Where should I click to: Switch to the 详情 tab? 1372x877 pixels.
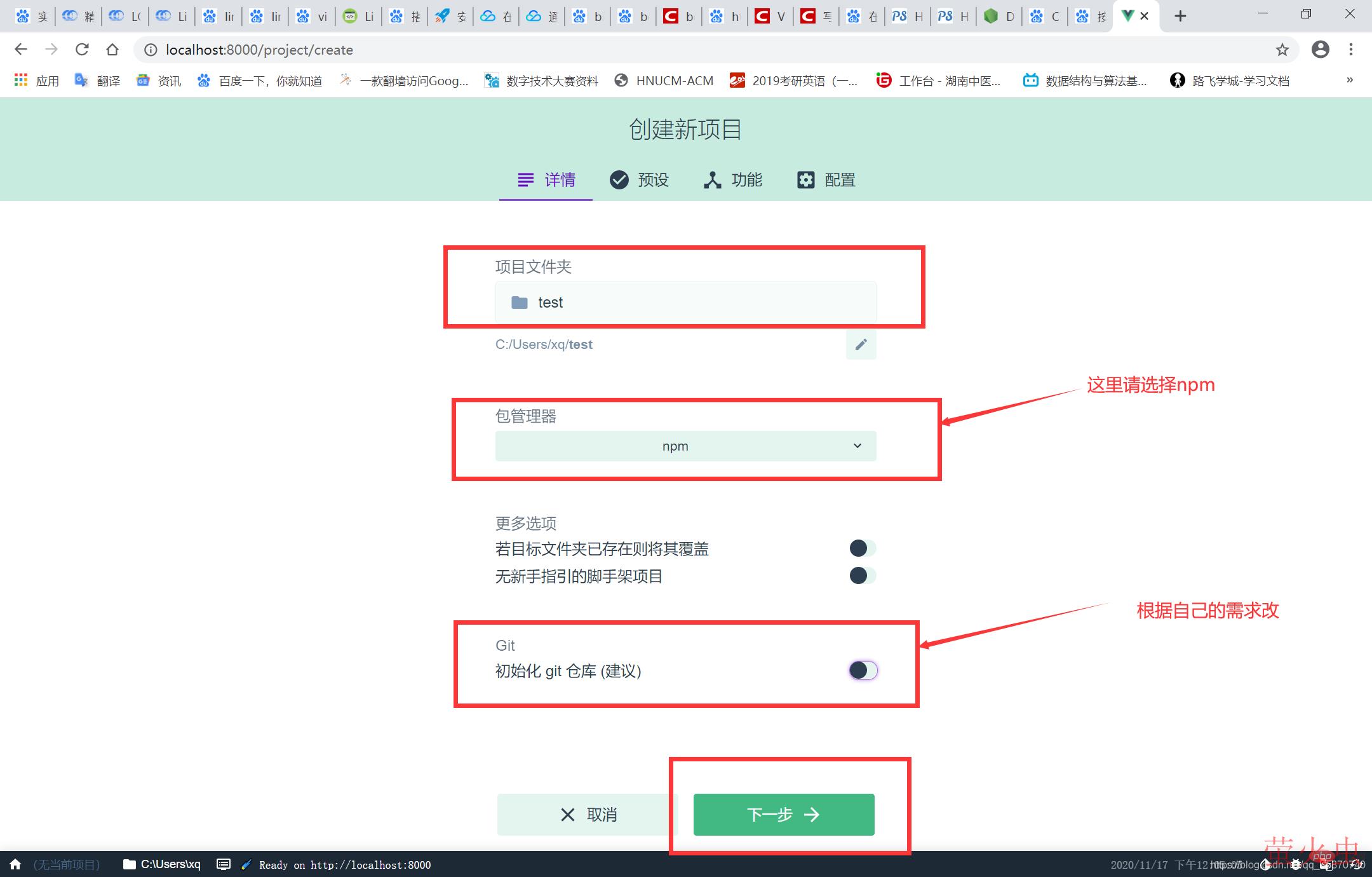(x=545, y=180)
